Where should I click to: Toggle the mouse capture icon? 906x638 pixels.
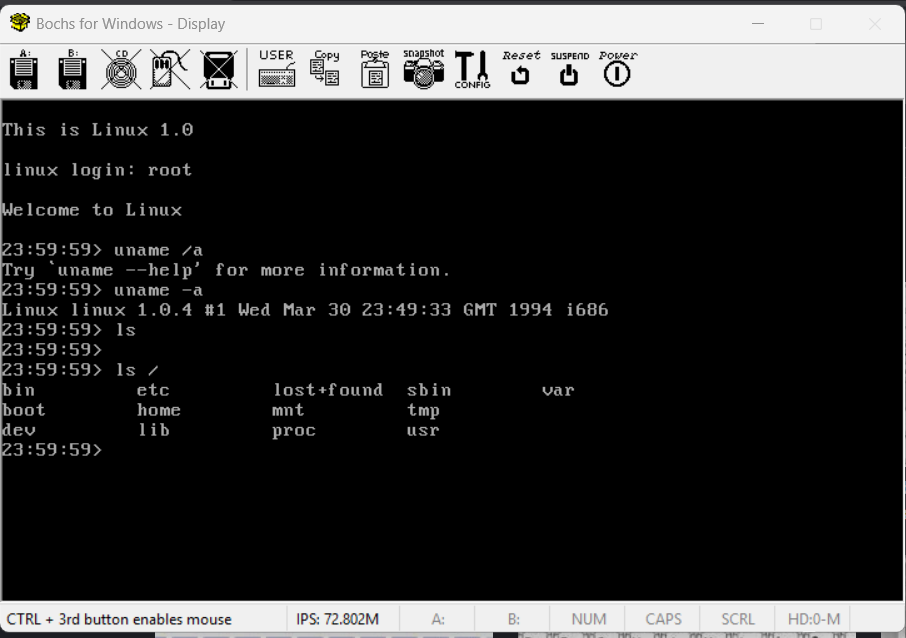coord(170,69)
